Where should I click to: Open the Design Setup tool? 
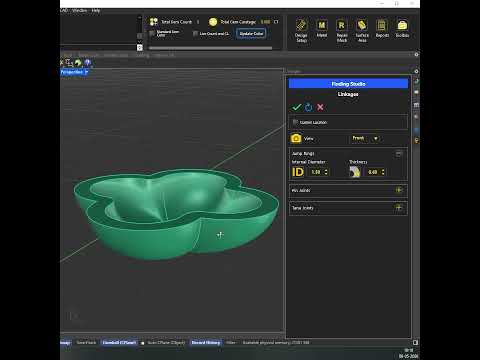coord(301,30)
